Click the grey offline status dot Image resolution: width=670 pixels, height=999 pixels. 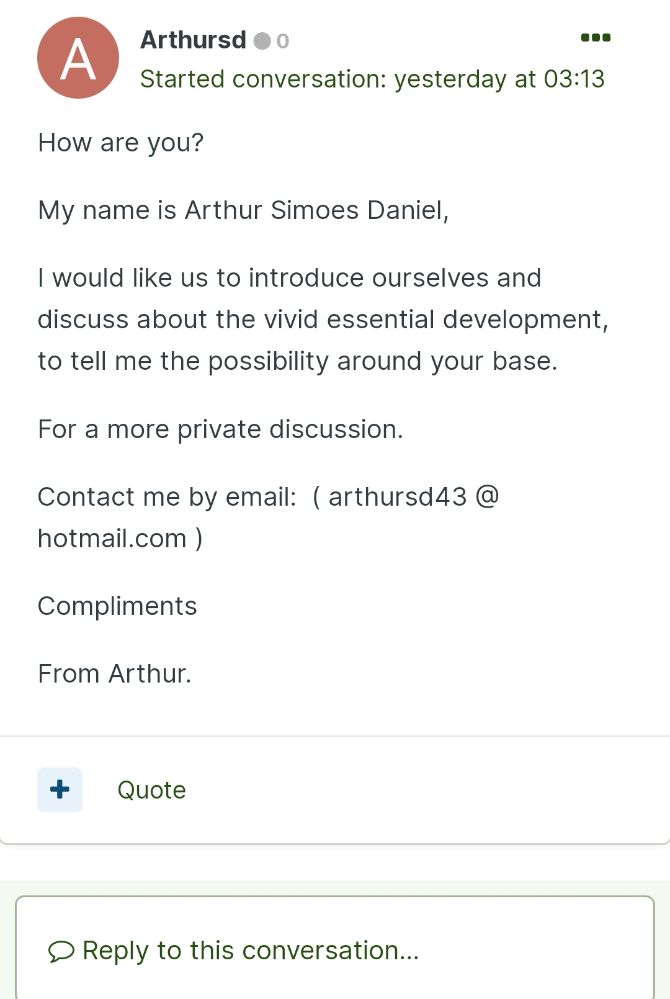262,41
